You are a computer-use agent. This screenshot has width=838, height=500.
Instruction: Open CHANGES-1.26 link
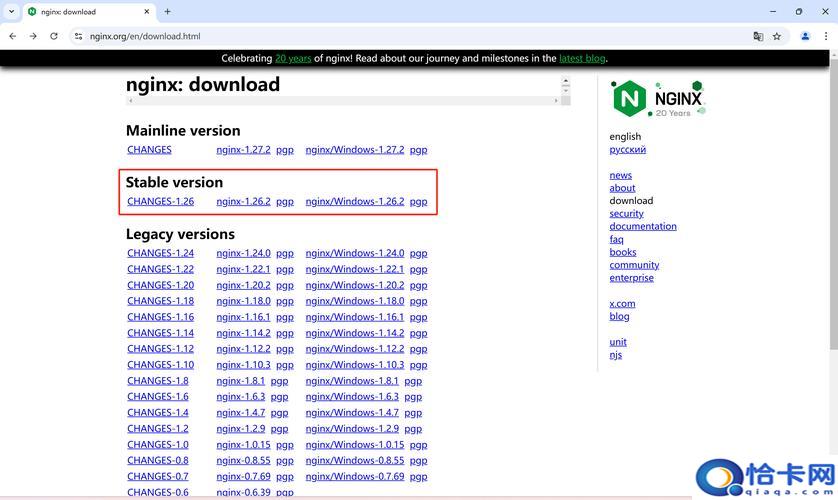160,201
